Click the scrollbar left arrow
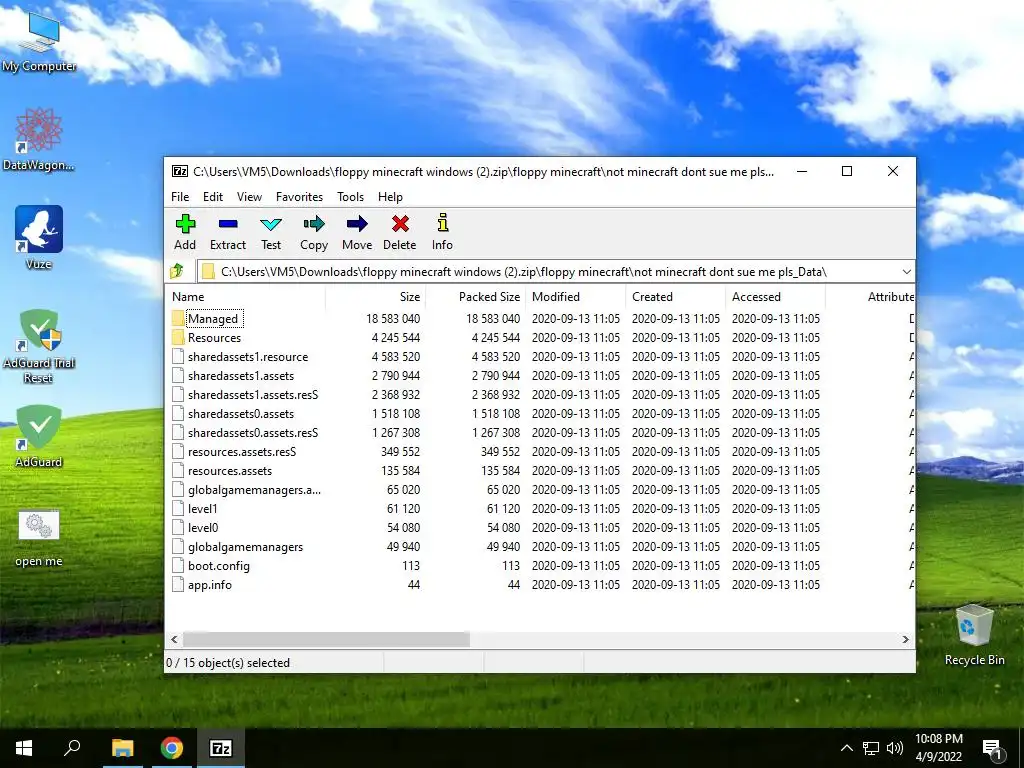This screenshot has height=768, width=1024. click(174, 639)
